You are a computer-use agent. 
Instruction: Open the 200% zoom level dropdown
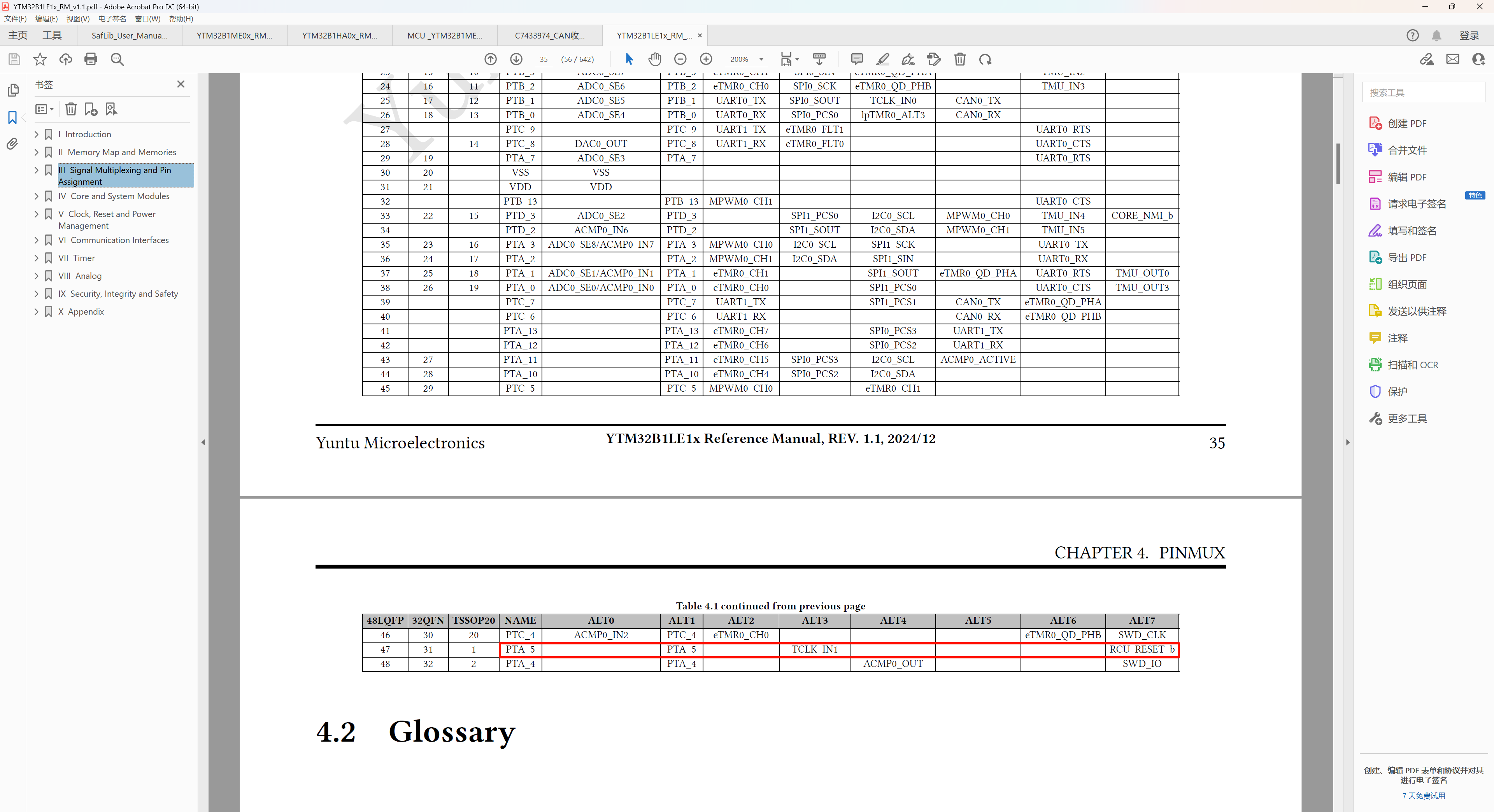(x=761, y=59)
